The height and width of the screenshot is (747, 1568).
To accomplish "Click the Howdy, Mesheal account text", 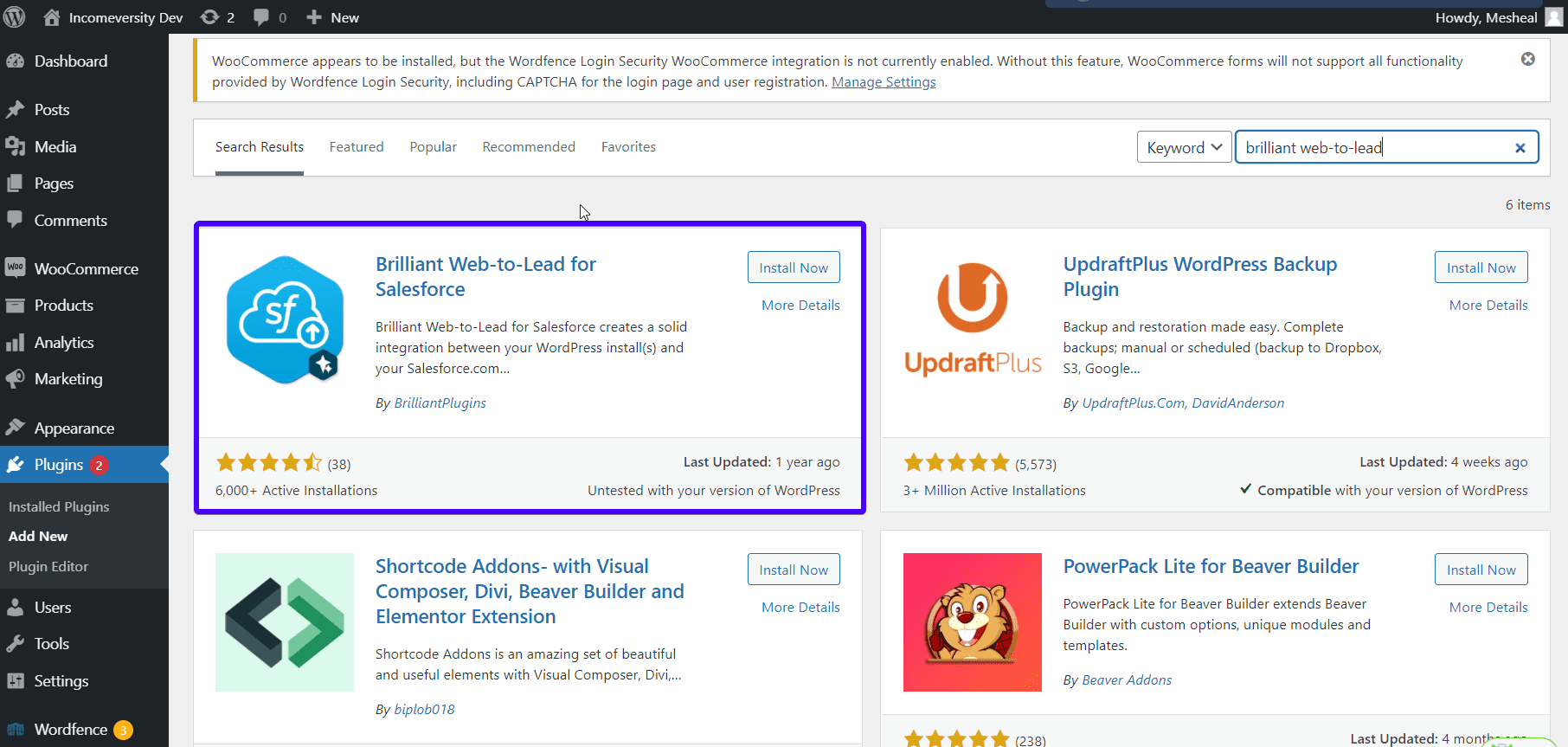I will (1486, 17).
